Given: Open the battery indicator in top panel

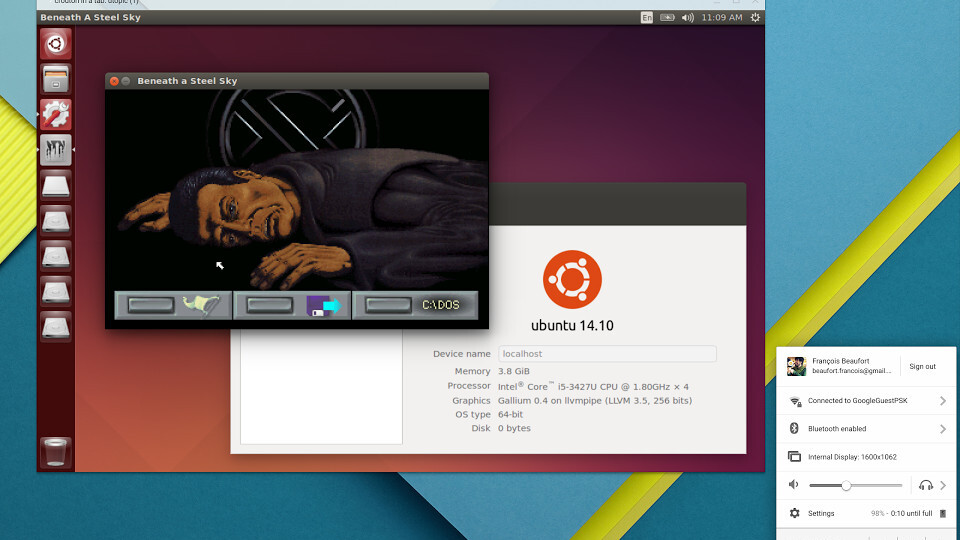Looking at the screenshot, I should [x=667, y=17].
